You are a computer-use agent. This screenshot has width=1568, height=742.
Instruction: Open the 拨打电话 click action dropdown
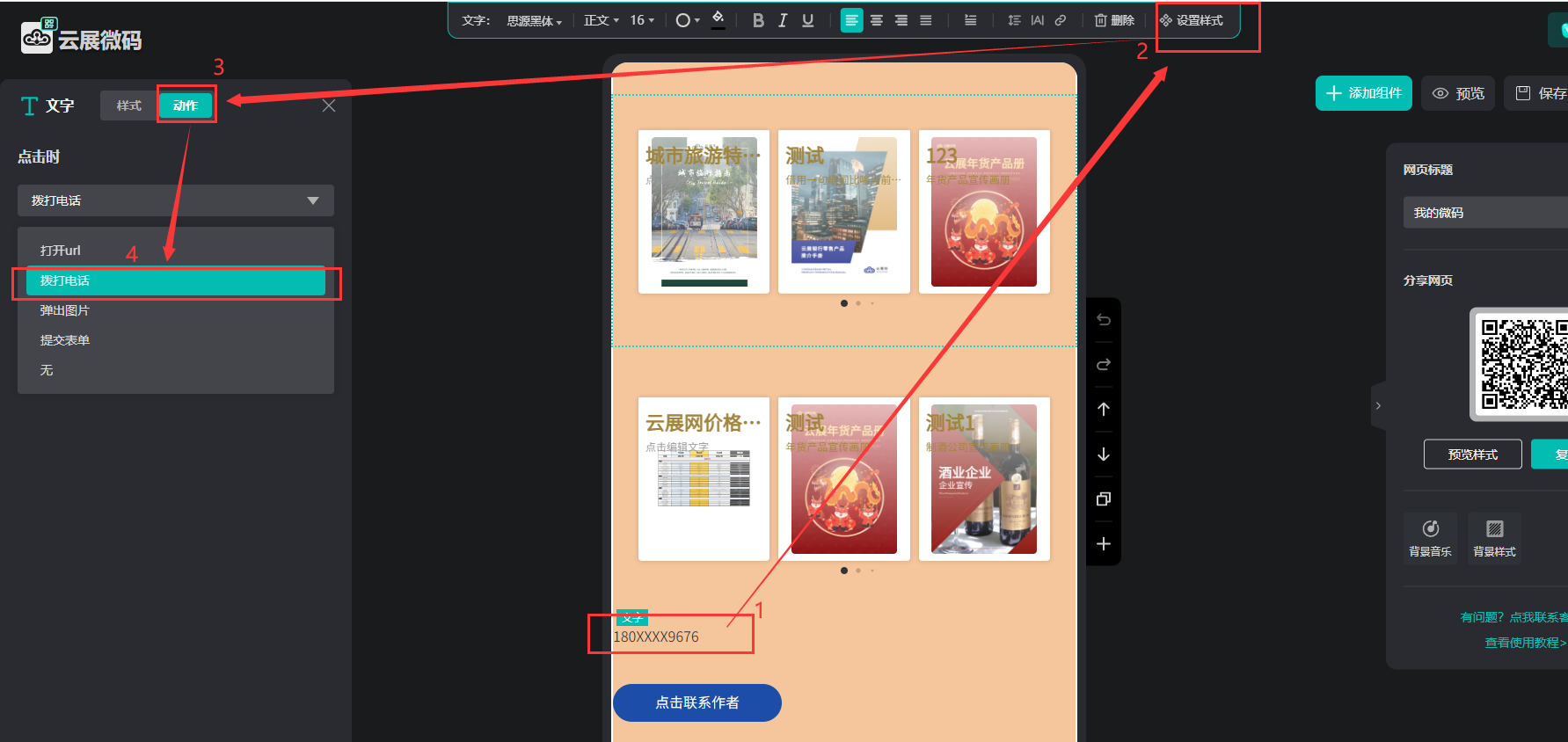tap(176, 200)
